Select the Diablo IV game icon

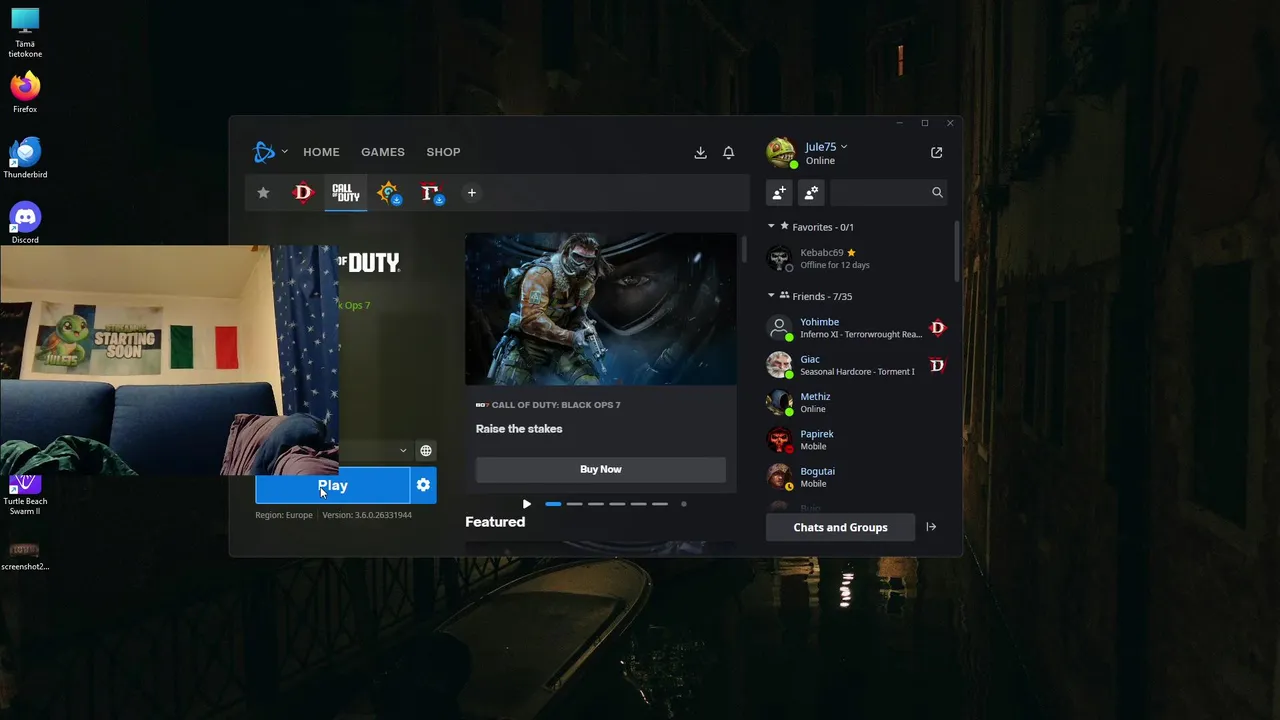click(430, 193)
